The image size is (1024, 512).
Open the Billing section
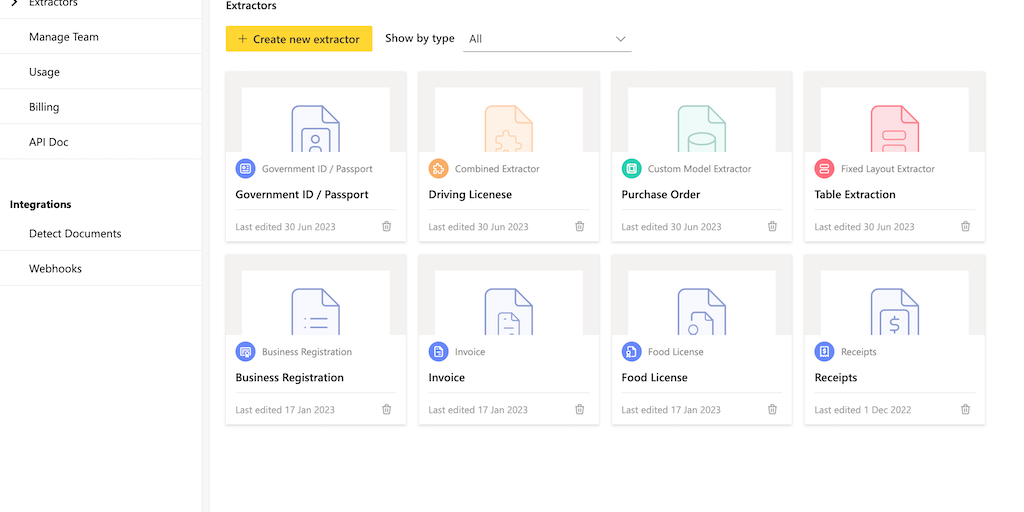point(44,107)
